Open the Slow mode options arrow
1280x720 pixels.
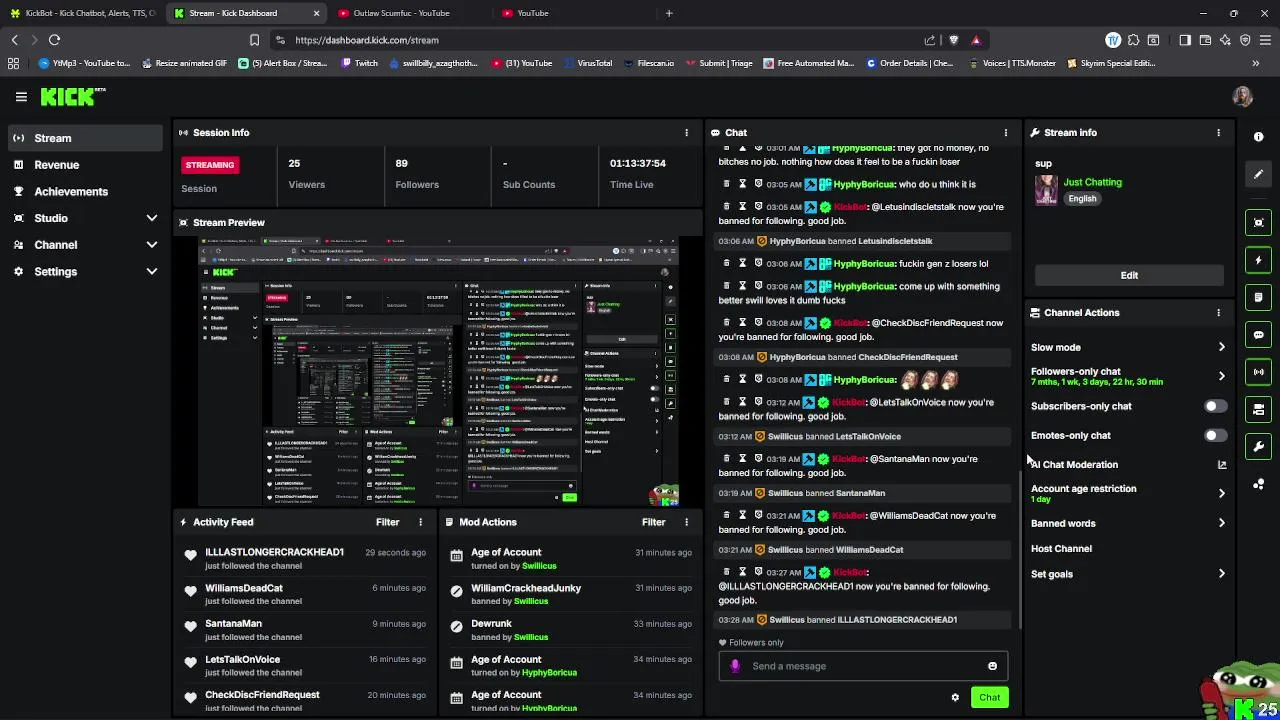[1221, 348]
